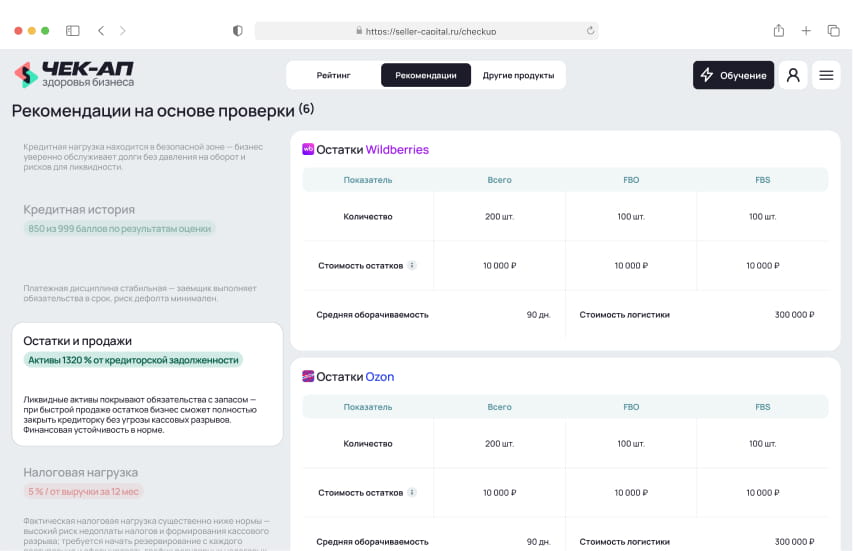Open the Другие продукты tab
The height and width of the screenshot is (551, 853).
pyautogui.click(x=518, y=75)
